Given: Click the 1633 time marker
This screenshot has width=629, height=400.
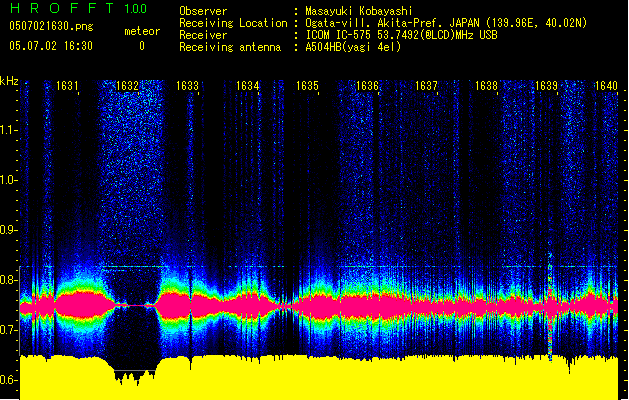Looking at the screenshot, I should pyautogui.click(x=187, y=86).
